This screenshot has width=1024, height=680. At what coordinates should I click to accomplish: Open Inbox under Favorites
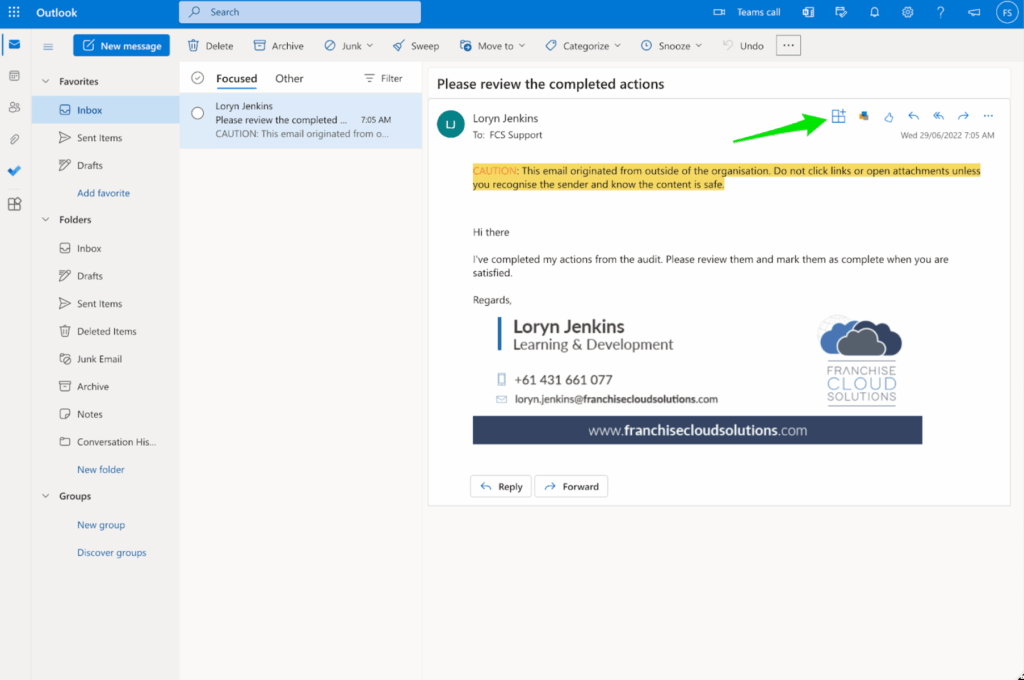pos(106,110)
